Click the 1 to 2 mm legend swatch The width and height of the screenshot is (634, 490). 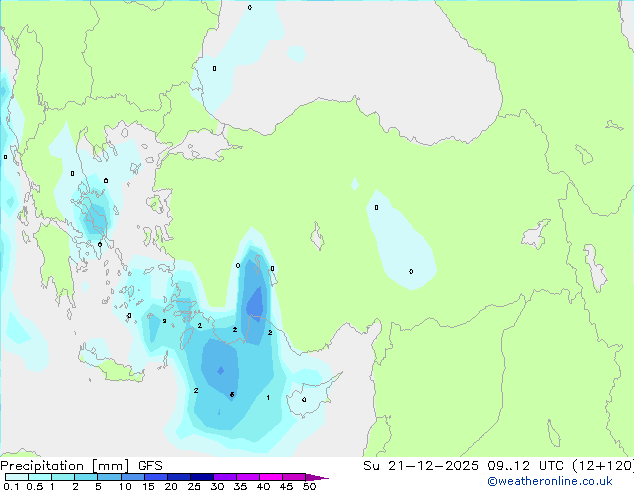(63, 477)
